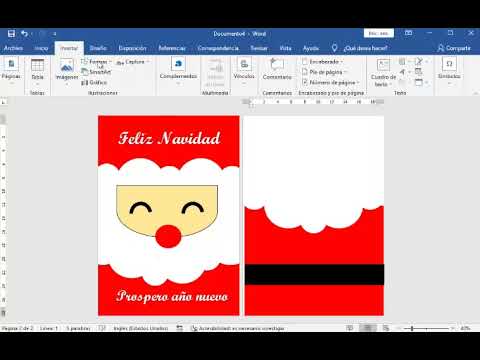This screenshot has width=480, height=360.
Task: Click the spelling check icon in status bar
Action: (102, 328)
